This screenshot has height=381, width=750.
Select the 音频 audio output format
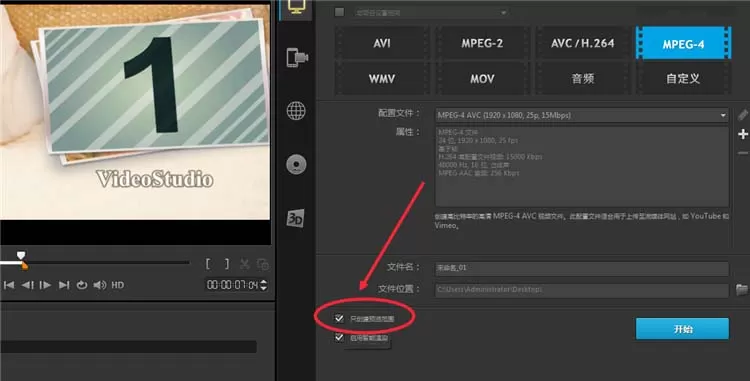pyautogui.click(x=583, y=78)
